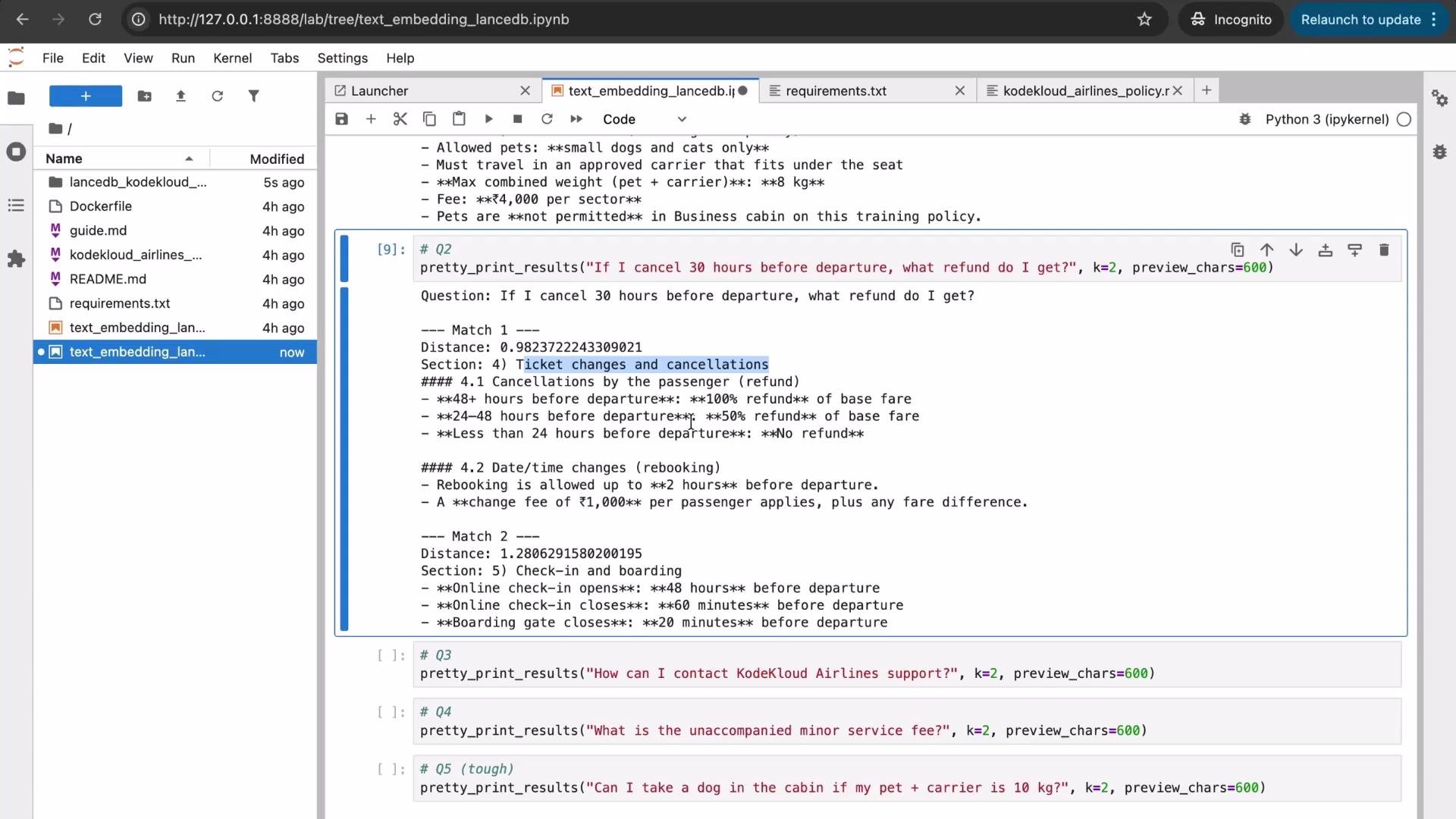Open Kernel menu
The width and height of the screenshot is (1456, 819).
click(x=232, y=58)
